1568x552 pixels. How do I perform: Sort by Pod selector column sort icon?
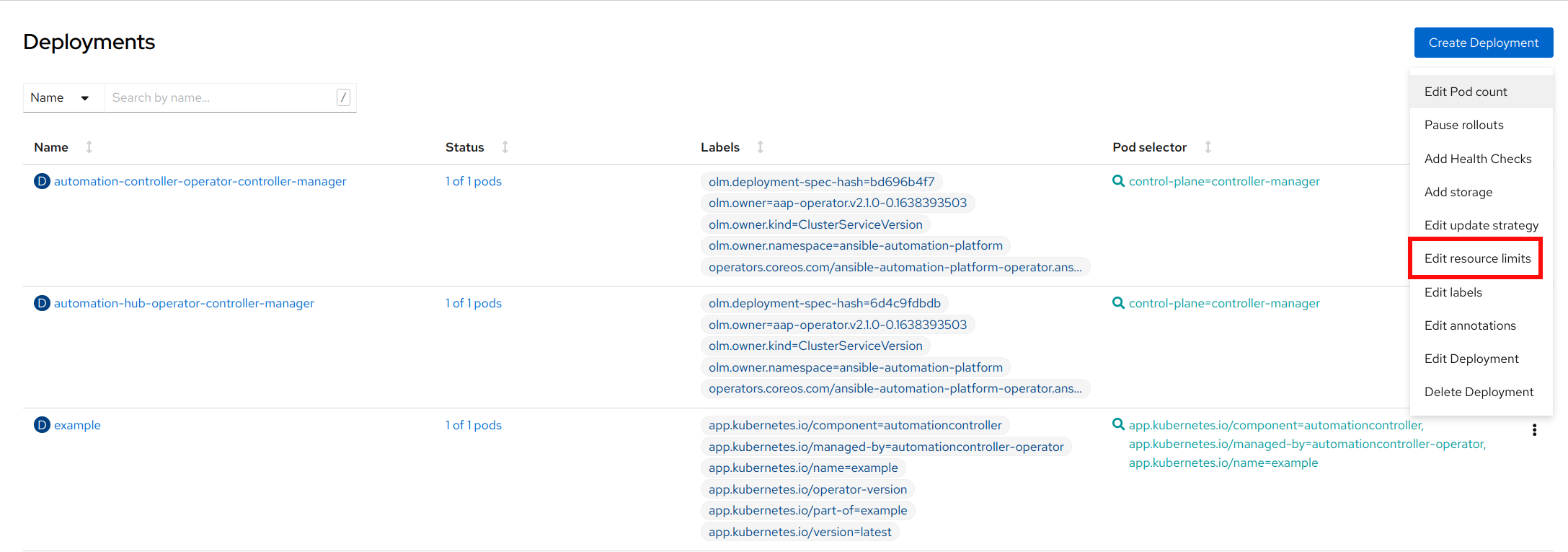[x=1208, y=147]
